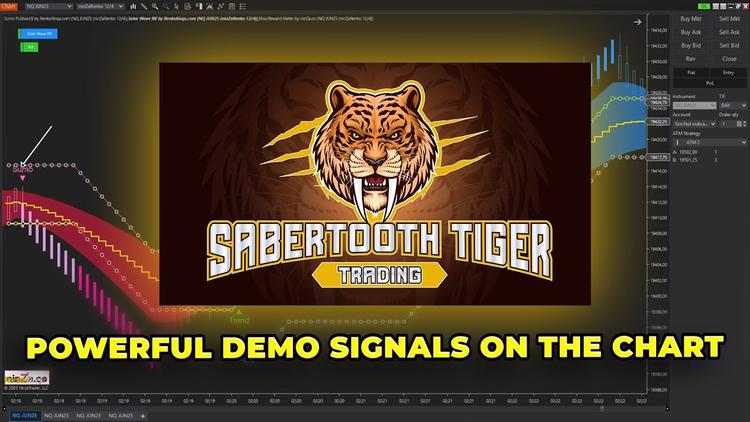
Task: Click the green connection status indicator
Action: (x=704, y=6)
